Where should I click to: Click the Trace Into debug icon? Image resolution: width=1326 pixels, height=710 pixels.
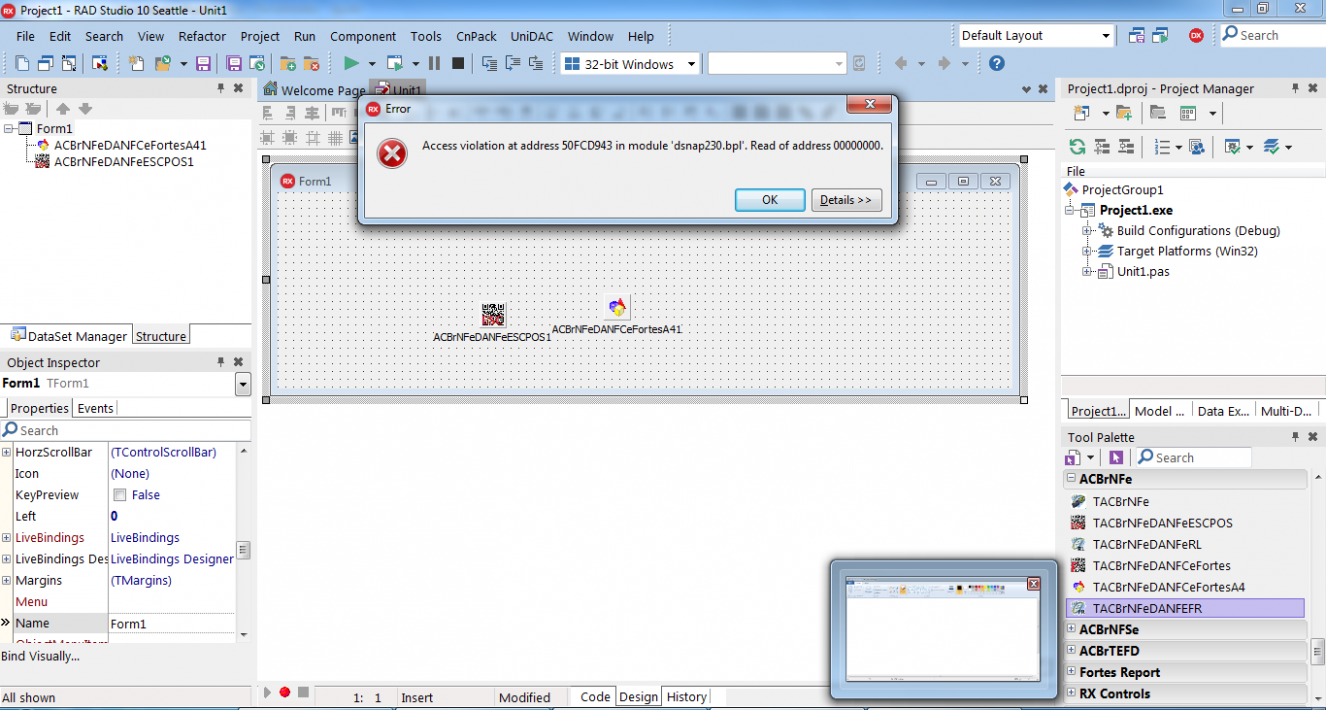pos(489,63)
